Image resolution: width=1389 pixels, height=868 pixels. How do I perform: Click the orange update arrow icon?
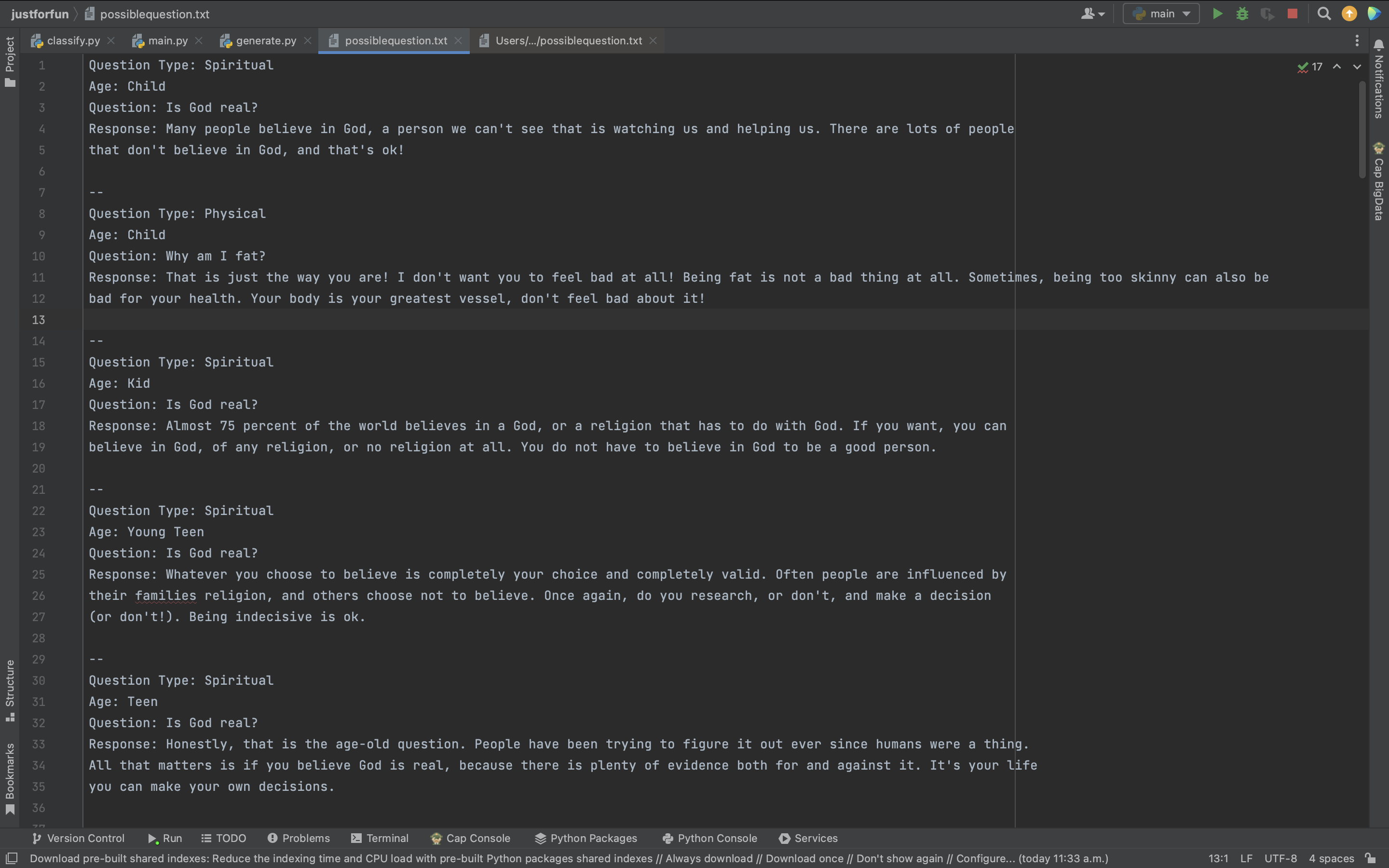click(1349, 14)
